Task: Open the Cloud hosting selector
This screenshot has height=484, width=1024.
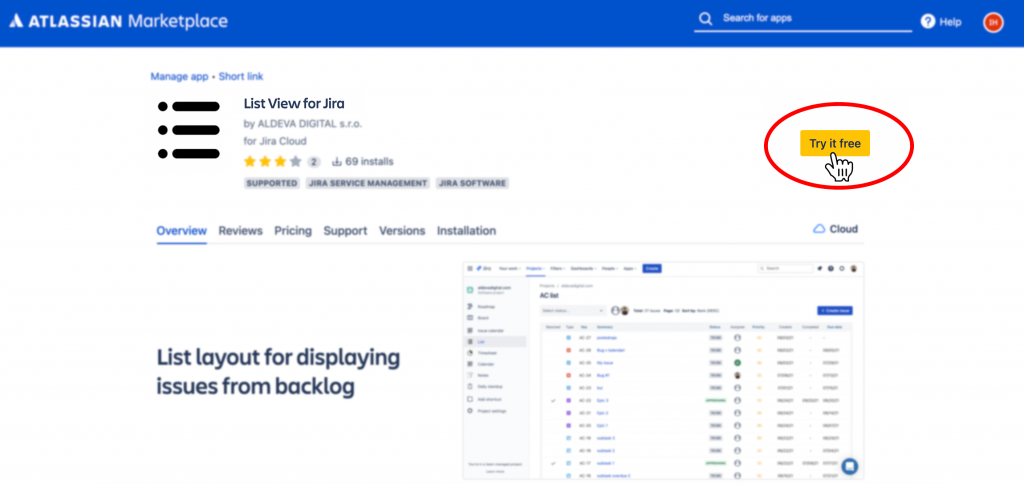Action: point(835,229)
